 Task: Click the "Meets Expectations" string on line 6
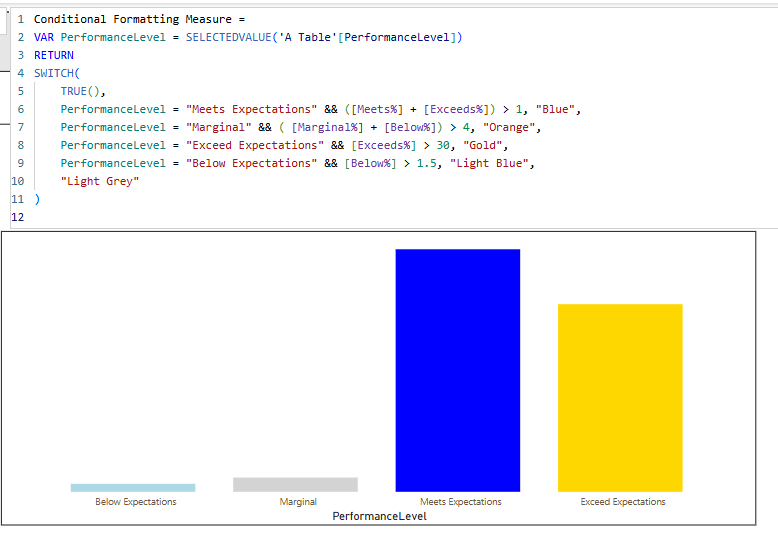(252, 109)
